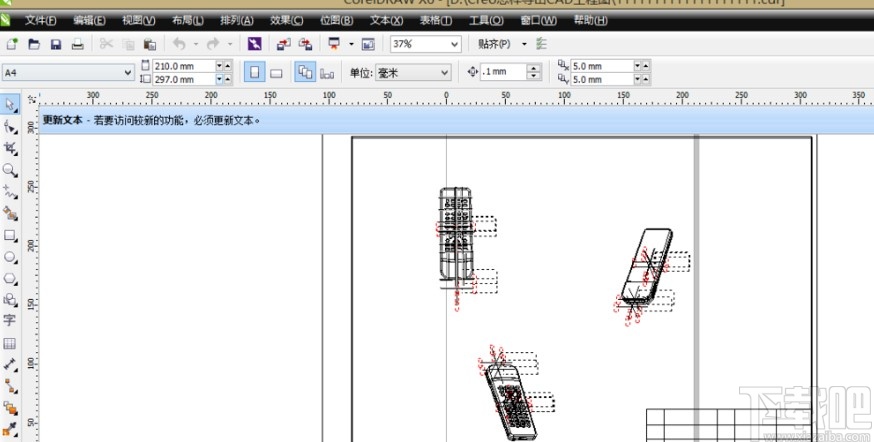The height and width of the screenshot is (442, 874).
Task: Click the duplicate distance Y 5.0 mm field
Action: [602, 79]
